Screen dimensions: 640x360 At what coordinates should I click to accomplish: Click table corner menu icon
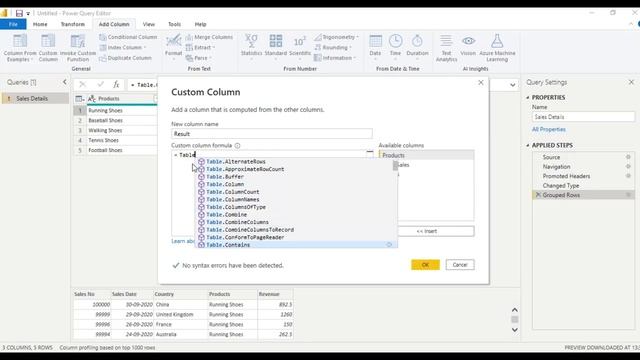pos(80,99)
